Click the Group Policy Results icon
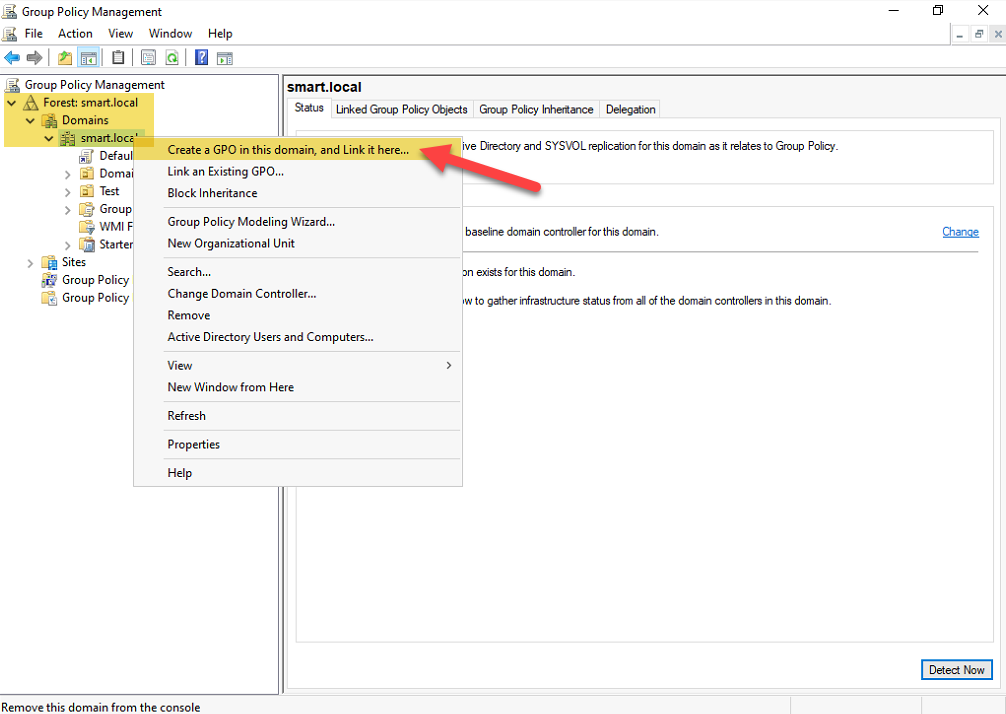Image resolution: width=1006 pixels, height=714 pixels. pyautogui.click(x=49, y=298)
